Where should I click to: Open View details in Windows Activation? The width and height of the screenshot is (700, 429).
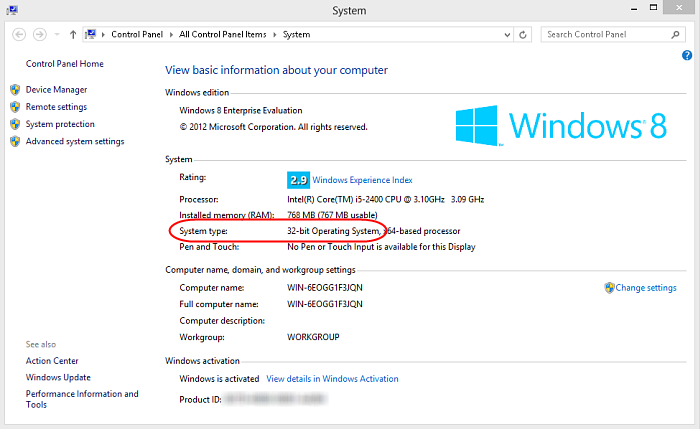(x=332, y=379)
